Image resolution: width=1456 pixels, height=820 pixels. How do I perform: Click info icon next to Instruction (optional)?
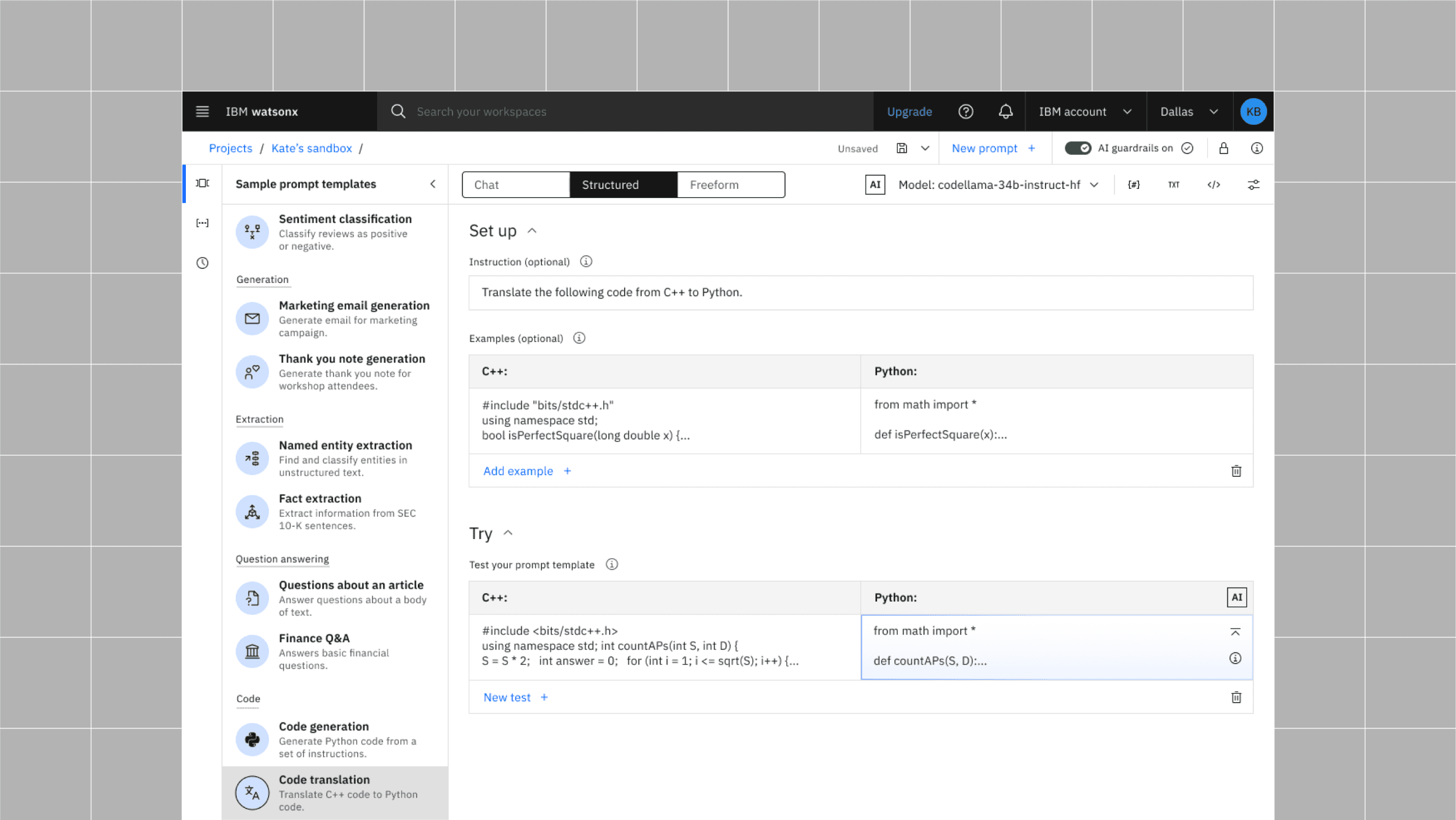click(x=586, y=261)
